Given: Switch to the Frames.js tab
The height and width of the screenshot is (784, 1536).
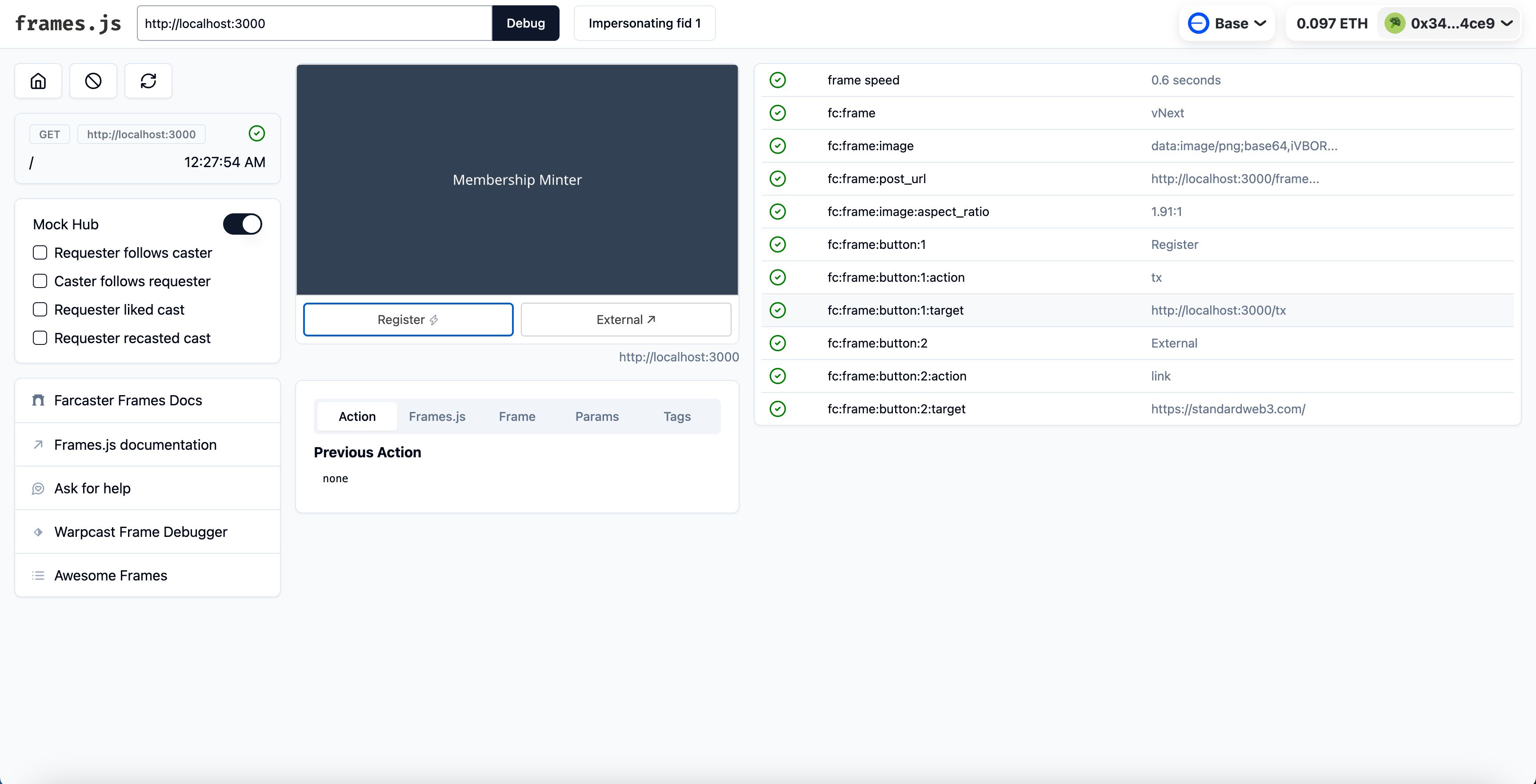Looking at the screenshot, I should coord(437,415).
